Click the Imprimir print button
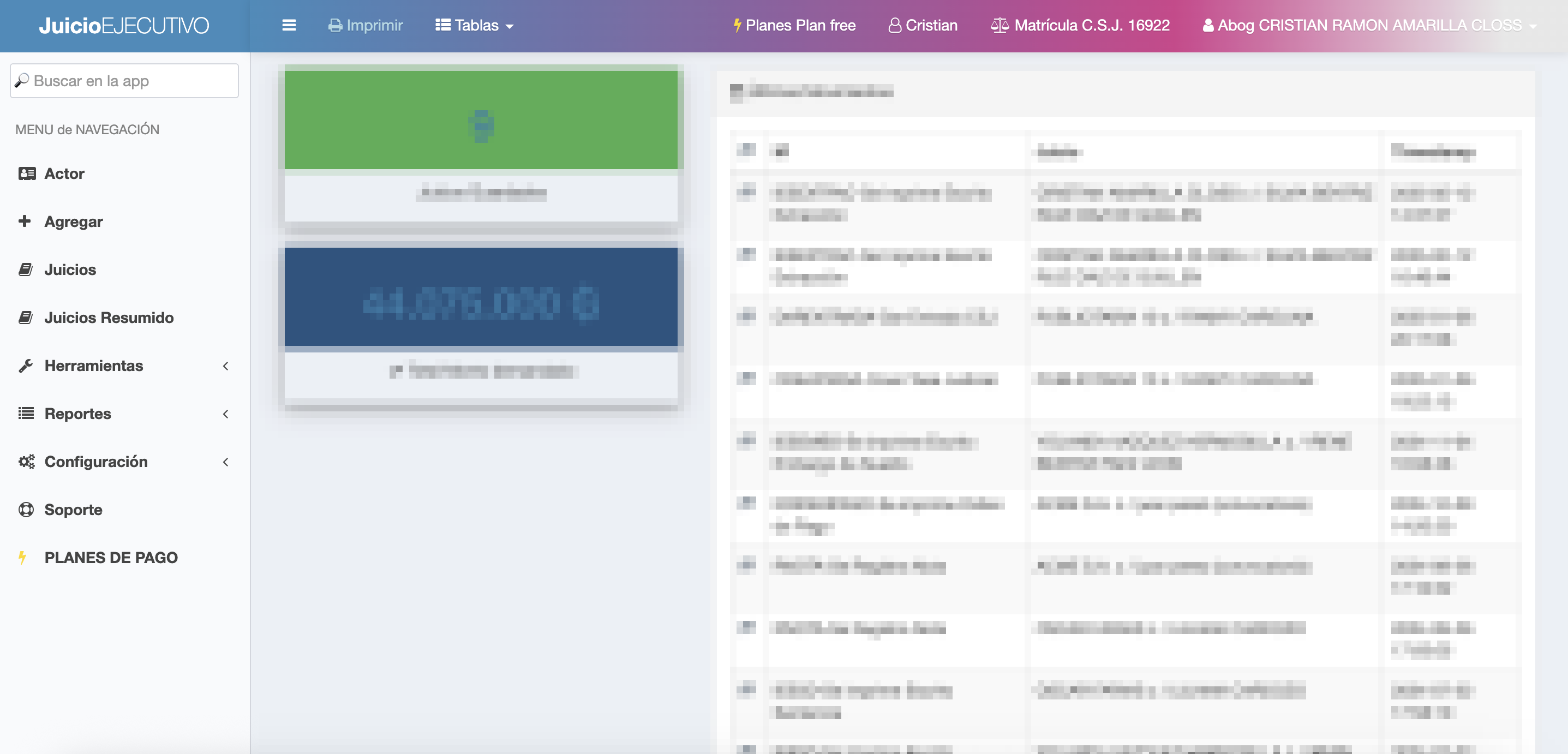Screen dimensions: 1568x754 366,26
